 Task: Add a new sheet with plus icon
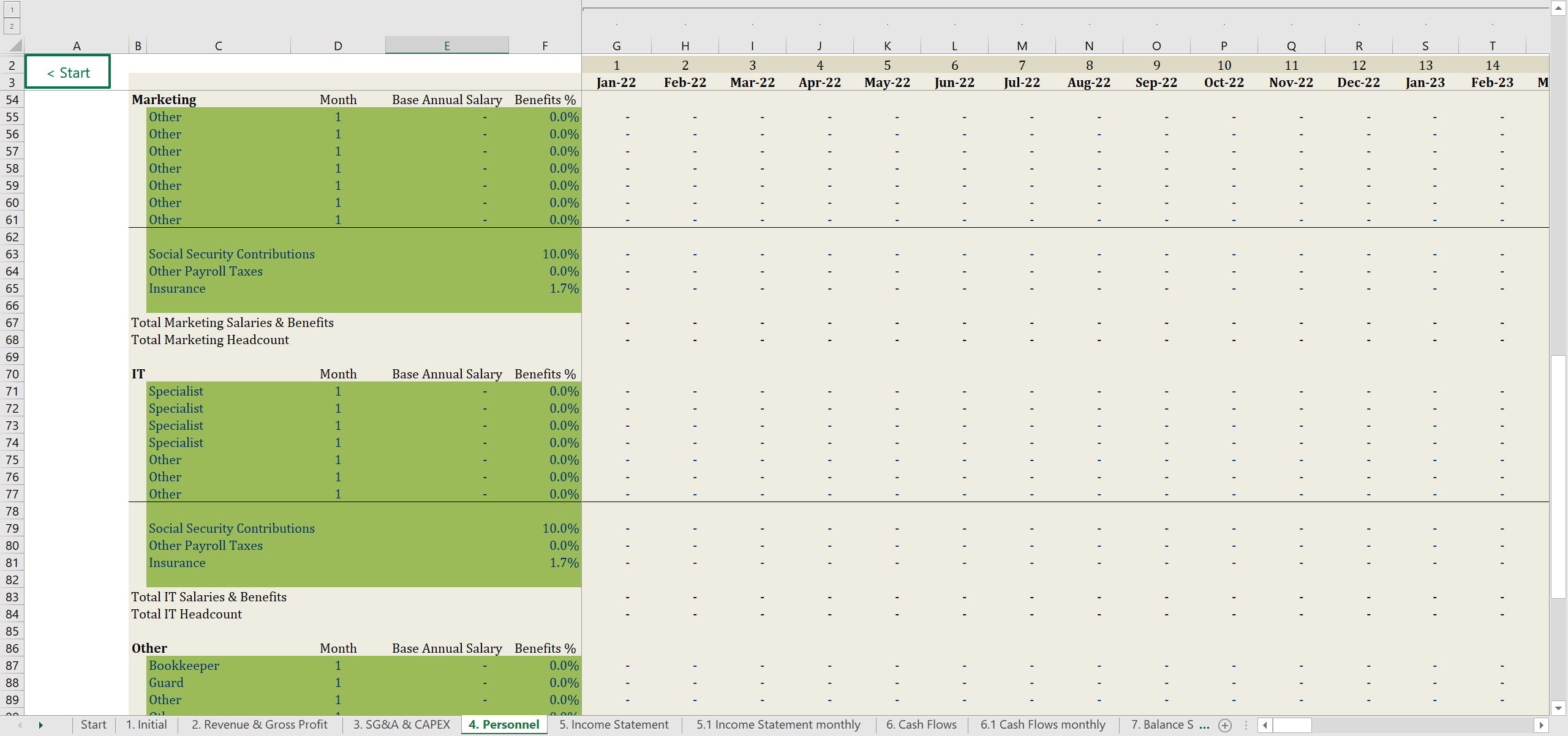(1225, 725)
